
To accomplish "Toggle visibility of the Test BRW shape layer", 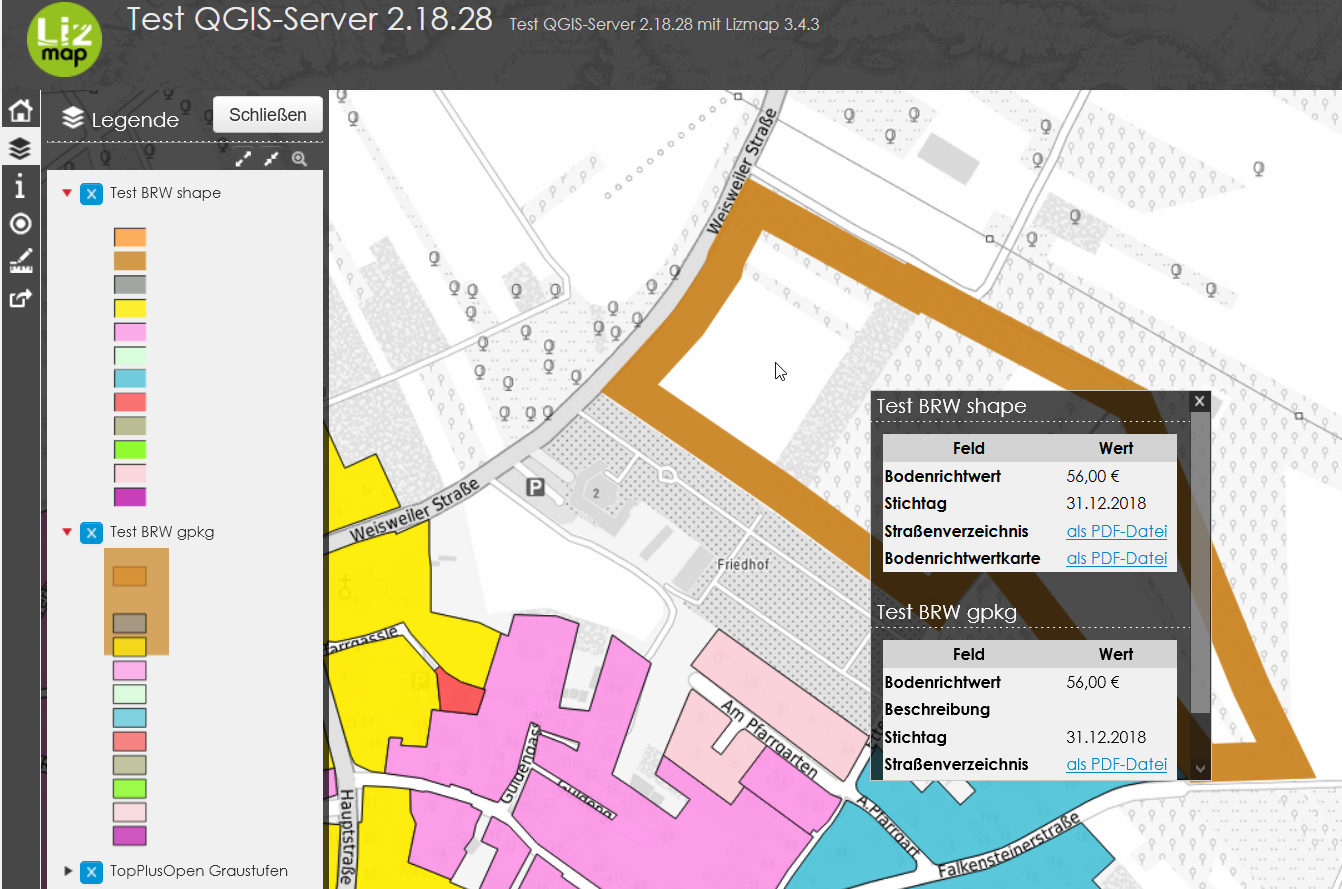I will tap(91, 193).
